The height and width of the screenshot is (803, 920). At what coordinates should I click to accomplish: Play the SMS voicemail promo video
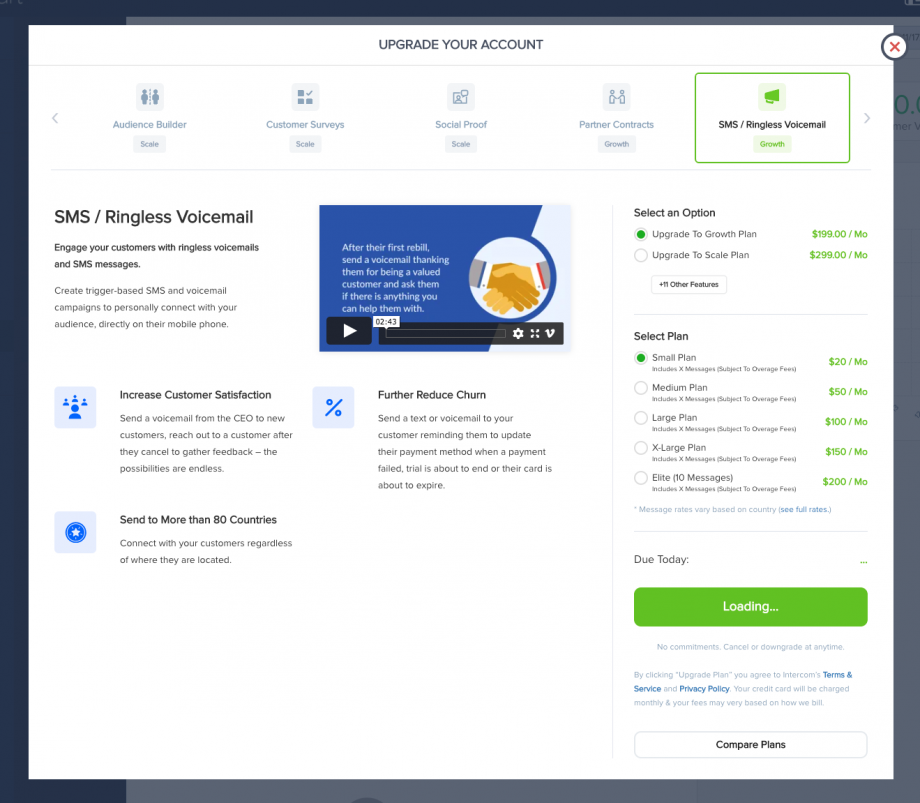[348, 331]
